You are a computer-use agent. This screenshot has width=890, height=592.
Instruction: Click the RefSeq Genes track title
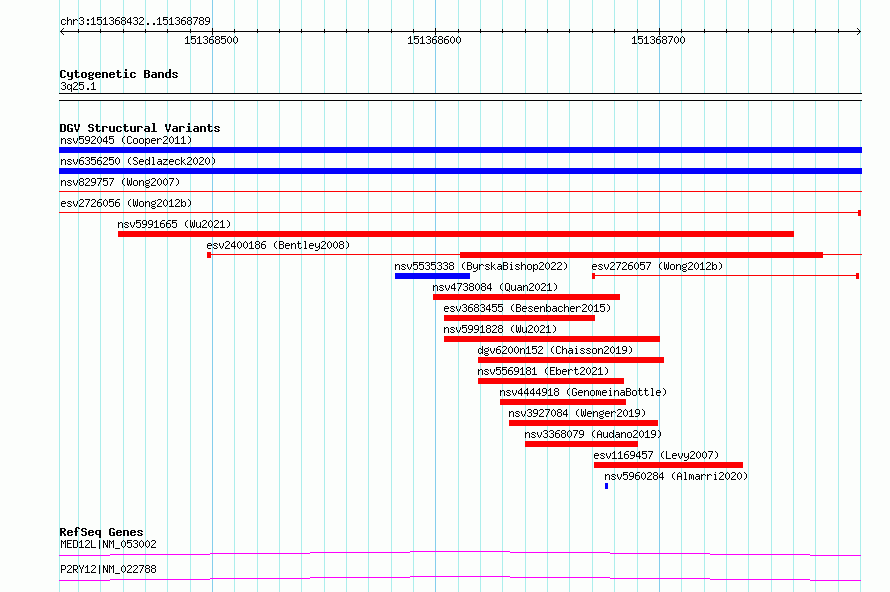(101, 532)
